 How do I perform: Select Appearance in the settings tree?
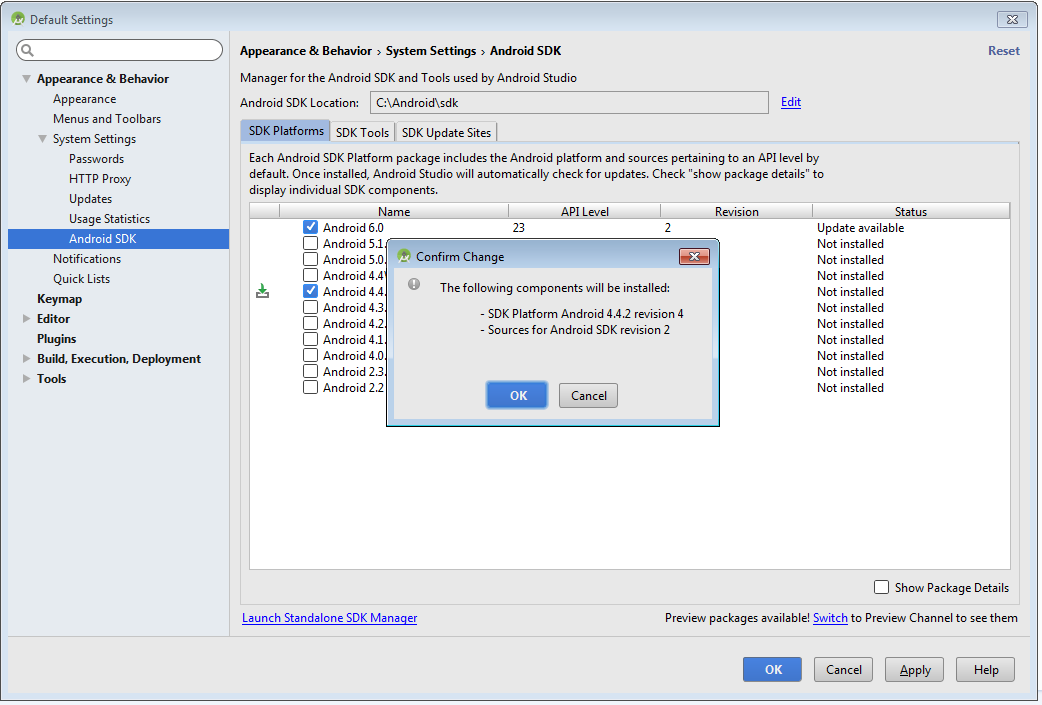84,98
